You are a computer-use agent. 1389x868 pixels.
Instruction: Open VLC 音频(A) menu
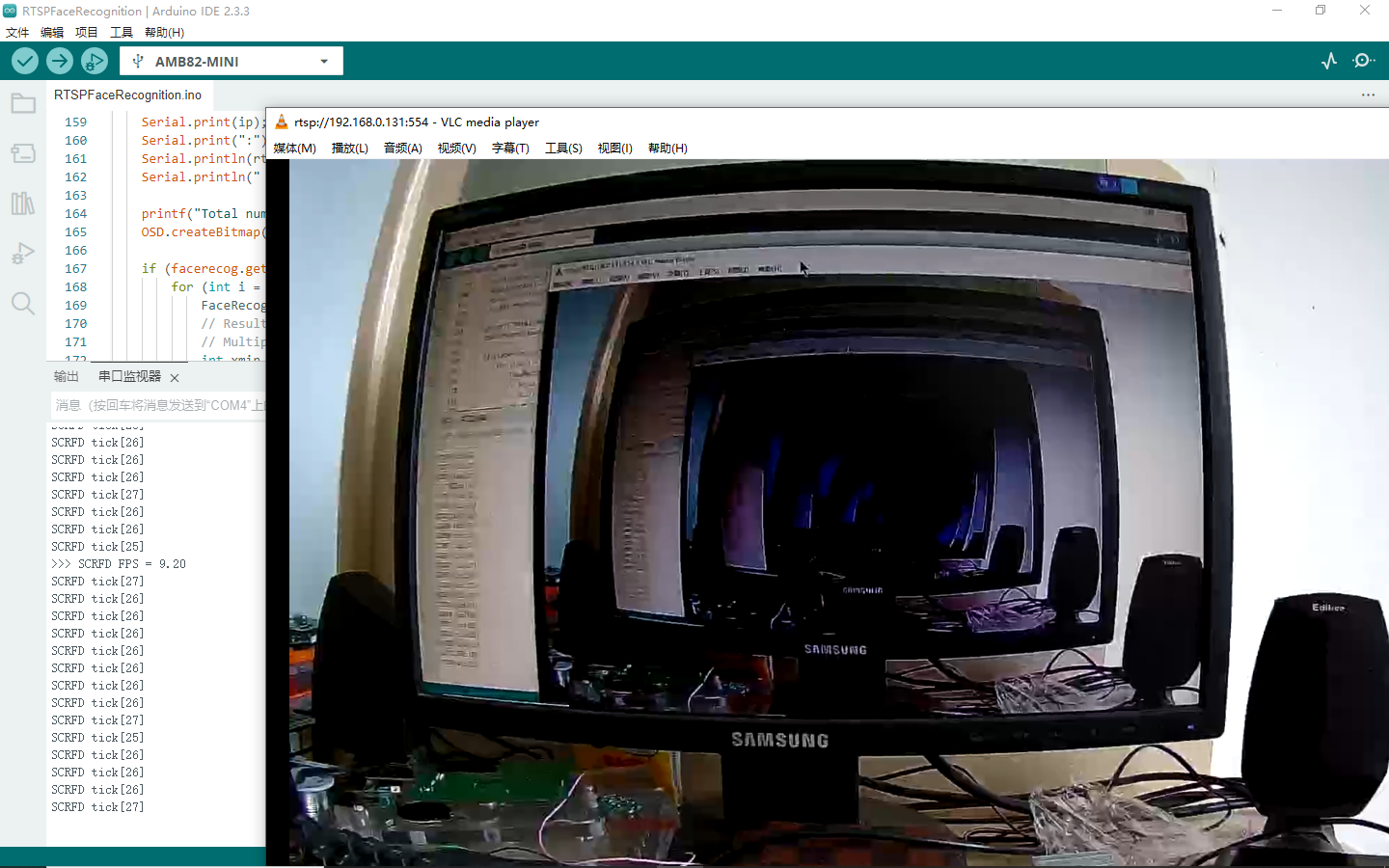point(402,148)
